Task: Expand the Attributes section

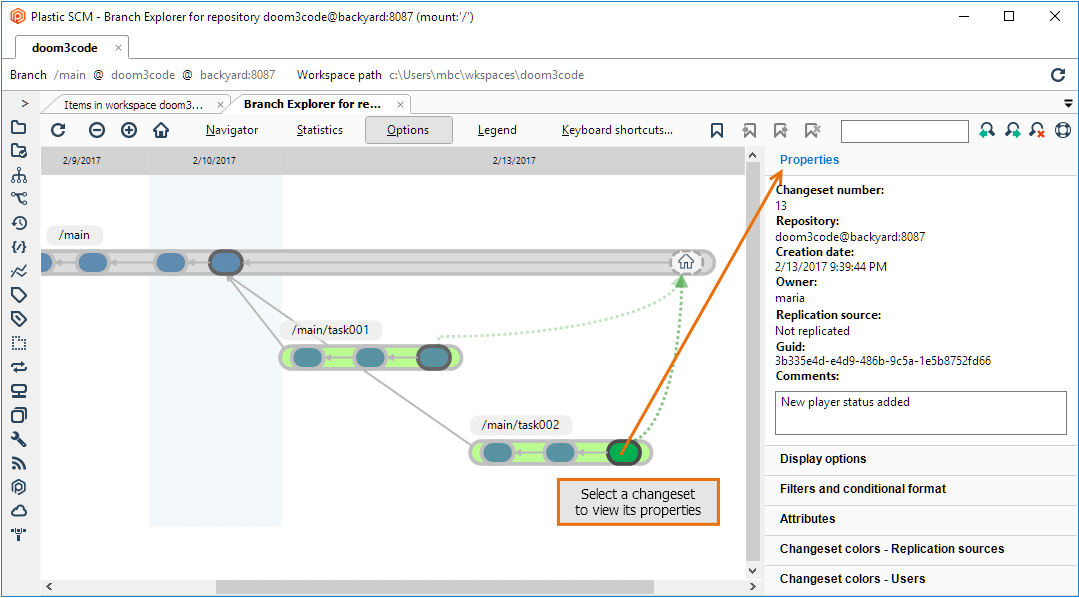Action: click(807, 519)
